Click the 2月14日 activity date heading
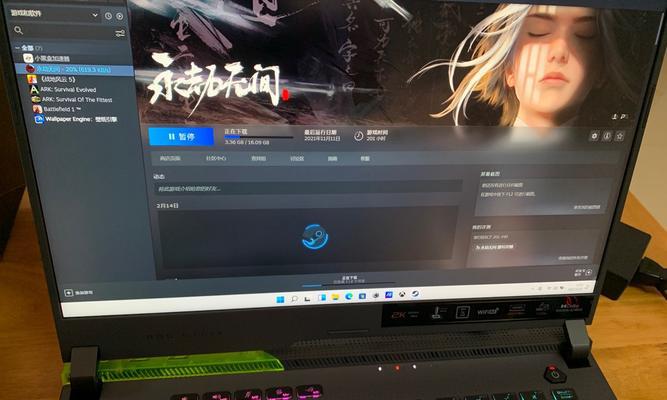This screenshot has width=667, height=400. tap(168, 205)
